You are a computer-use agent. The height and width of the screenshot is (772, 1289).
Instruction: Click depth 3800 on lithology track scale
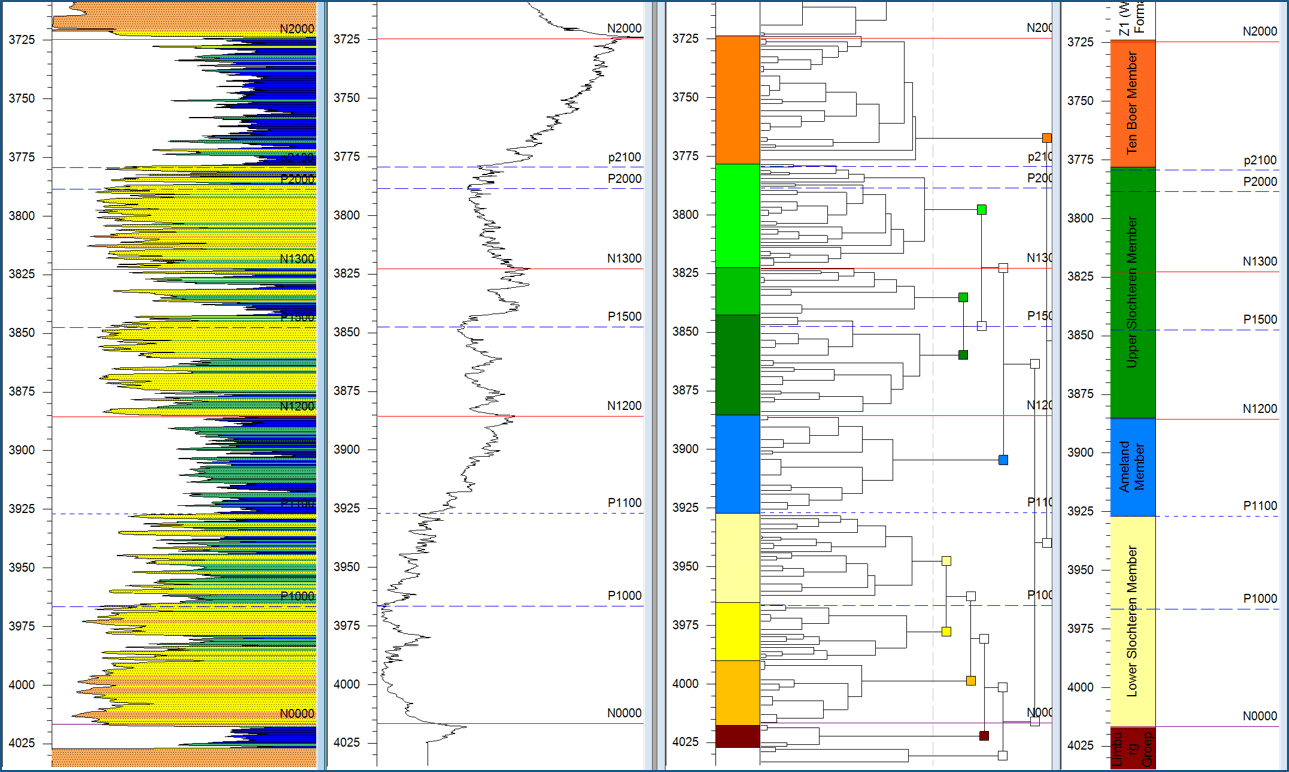(x=22, y=216)
